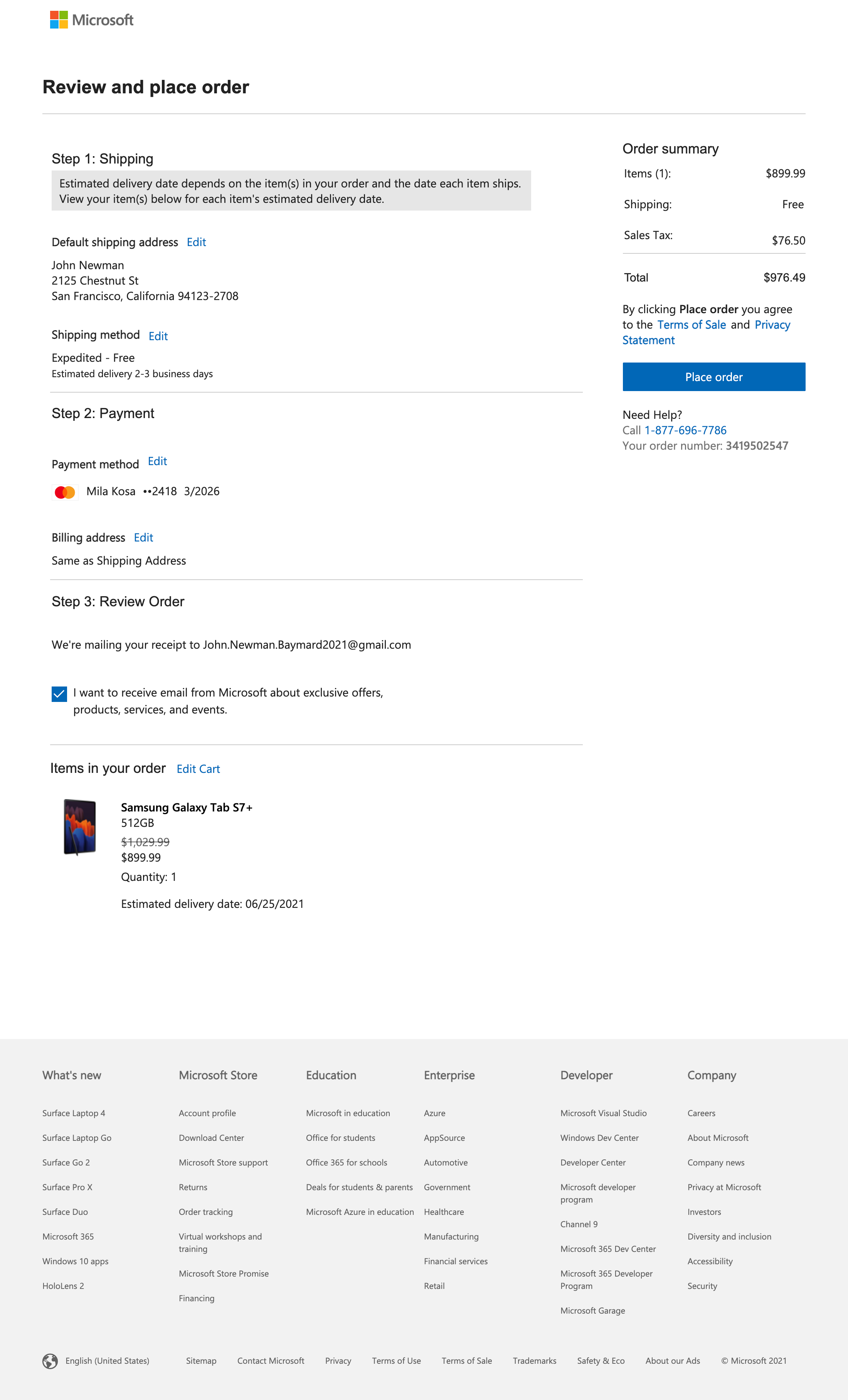
Task: Click the globe icon near language selector
Action: tap(50, 1360)
